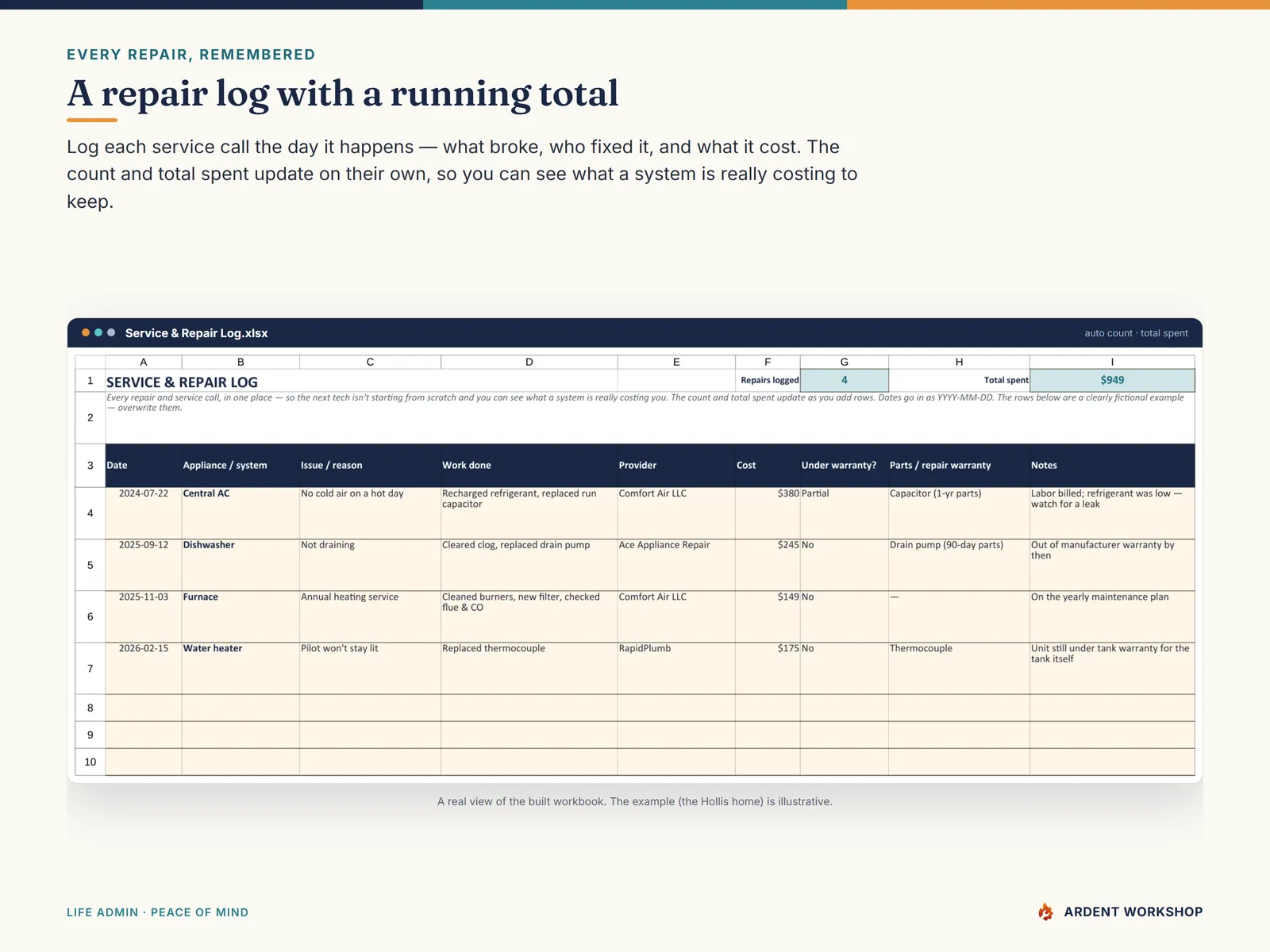The image size is (1270, 952).
Task: Click the Partial warranty cell
Action: 845,513
